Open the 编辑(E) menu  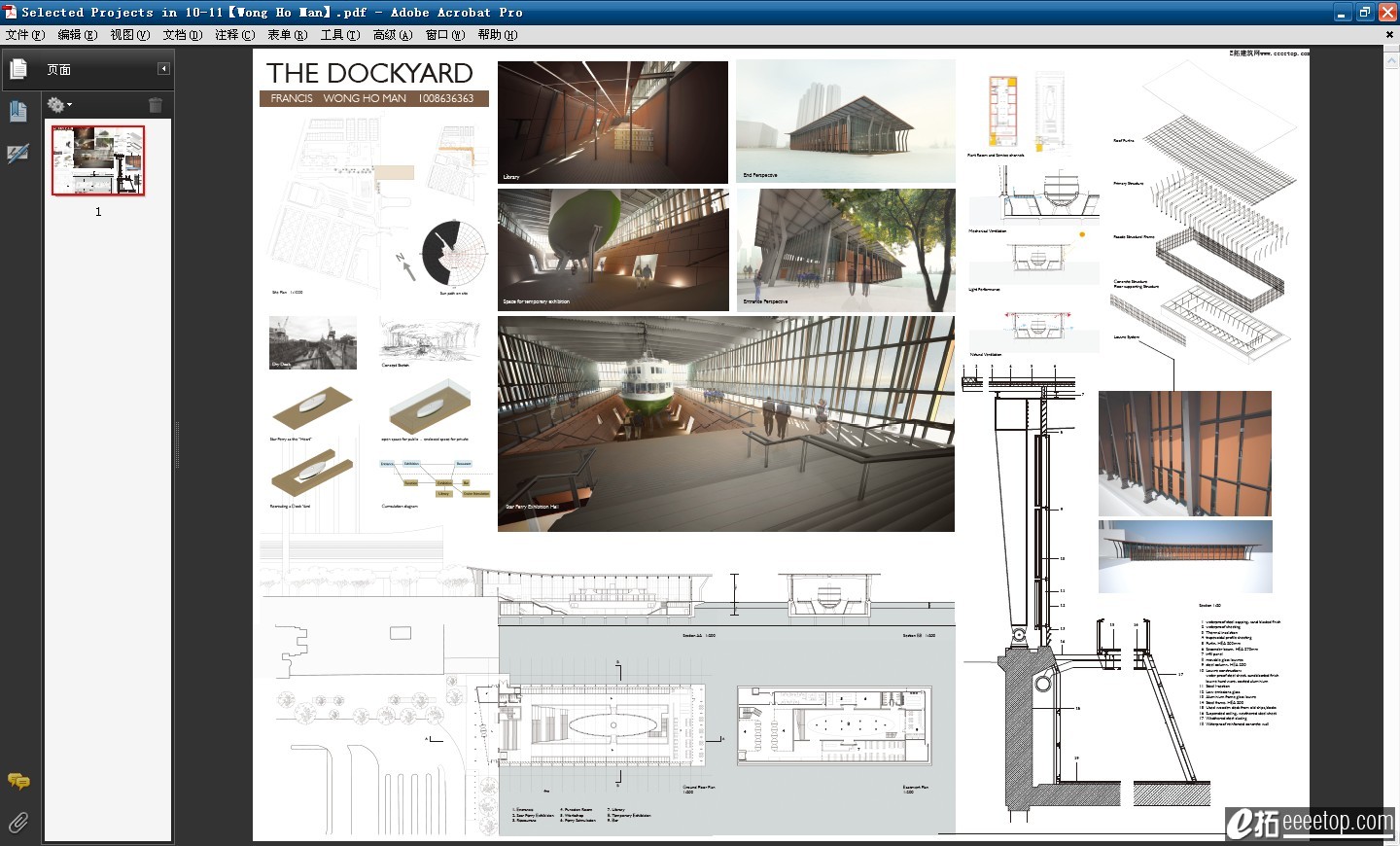(78, 34)
